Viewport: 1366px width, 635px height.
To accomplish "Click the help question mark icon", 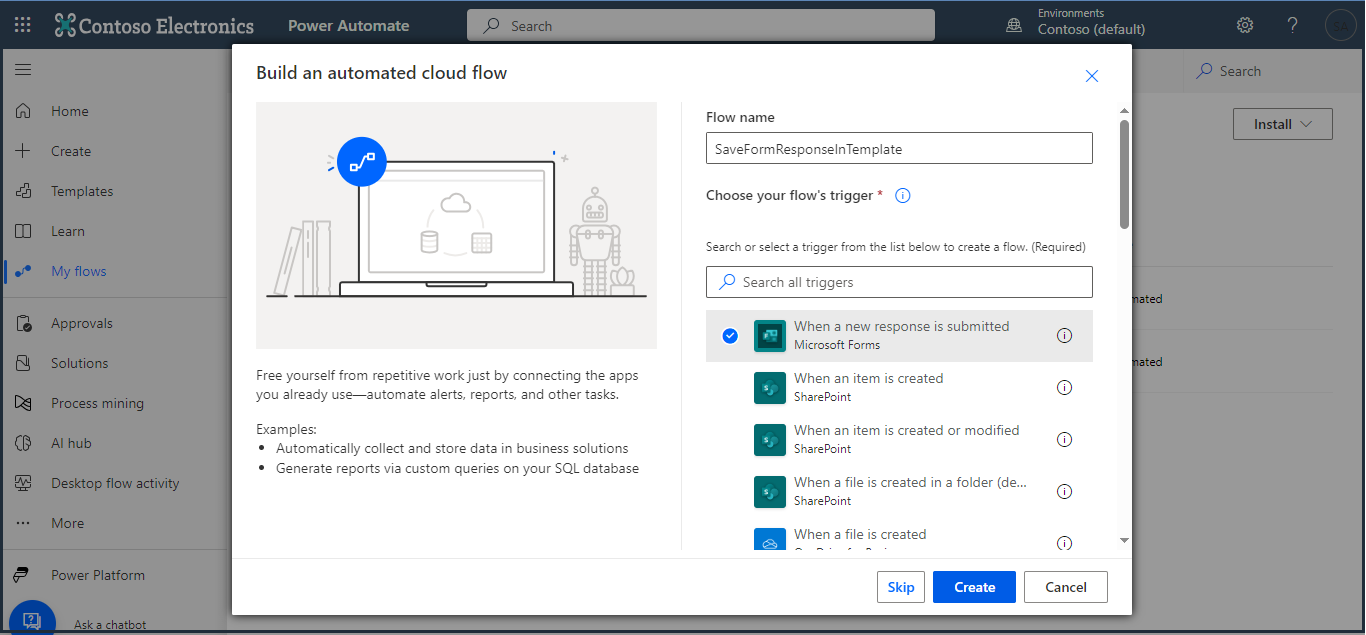I will tap(1293, 25).
